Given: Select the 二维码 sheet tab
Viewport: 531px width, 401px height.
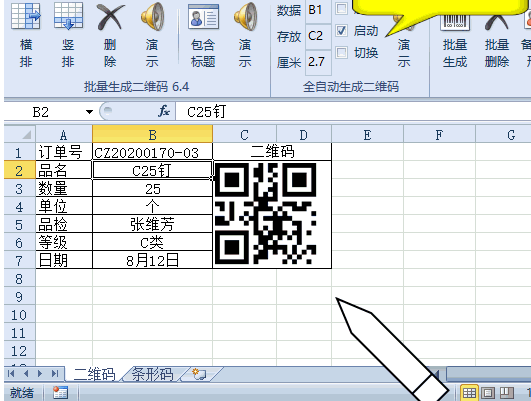Looking at the screenshot, I should 94,375.
